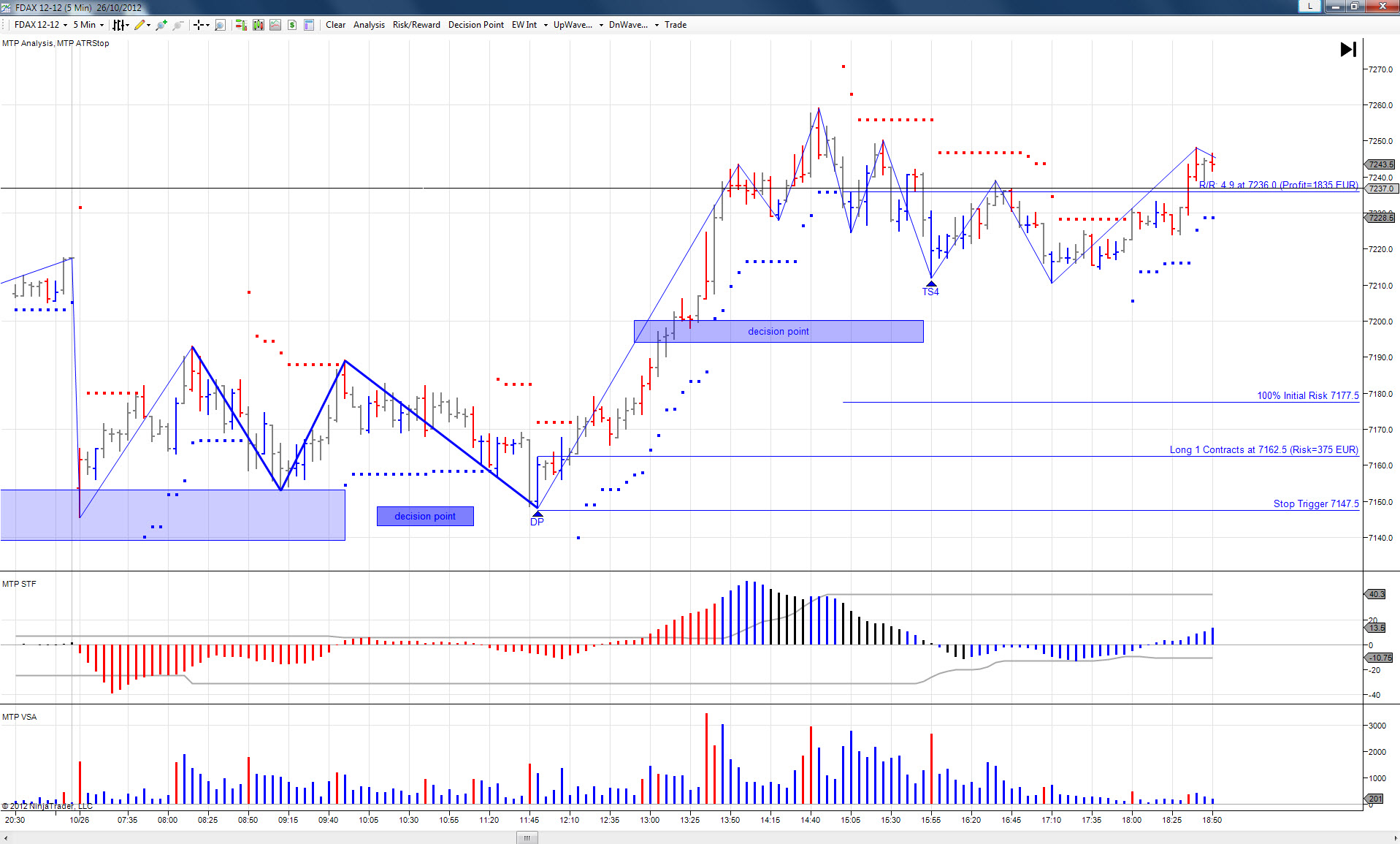Click the 201 volume value marker
Viewport: 1400px width, 844px height.
[1375, 799]
